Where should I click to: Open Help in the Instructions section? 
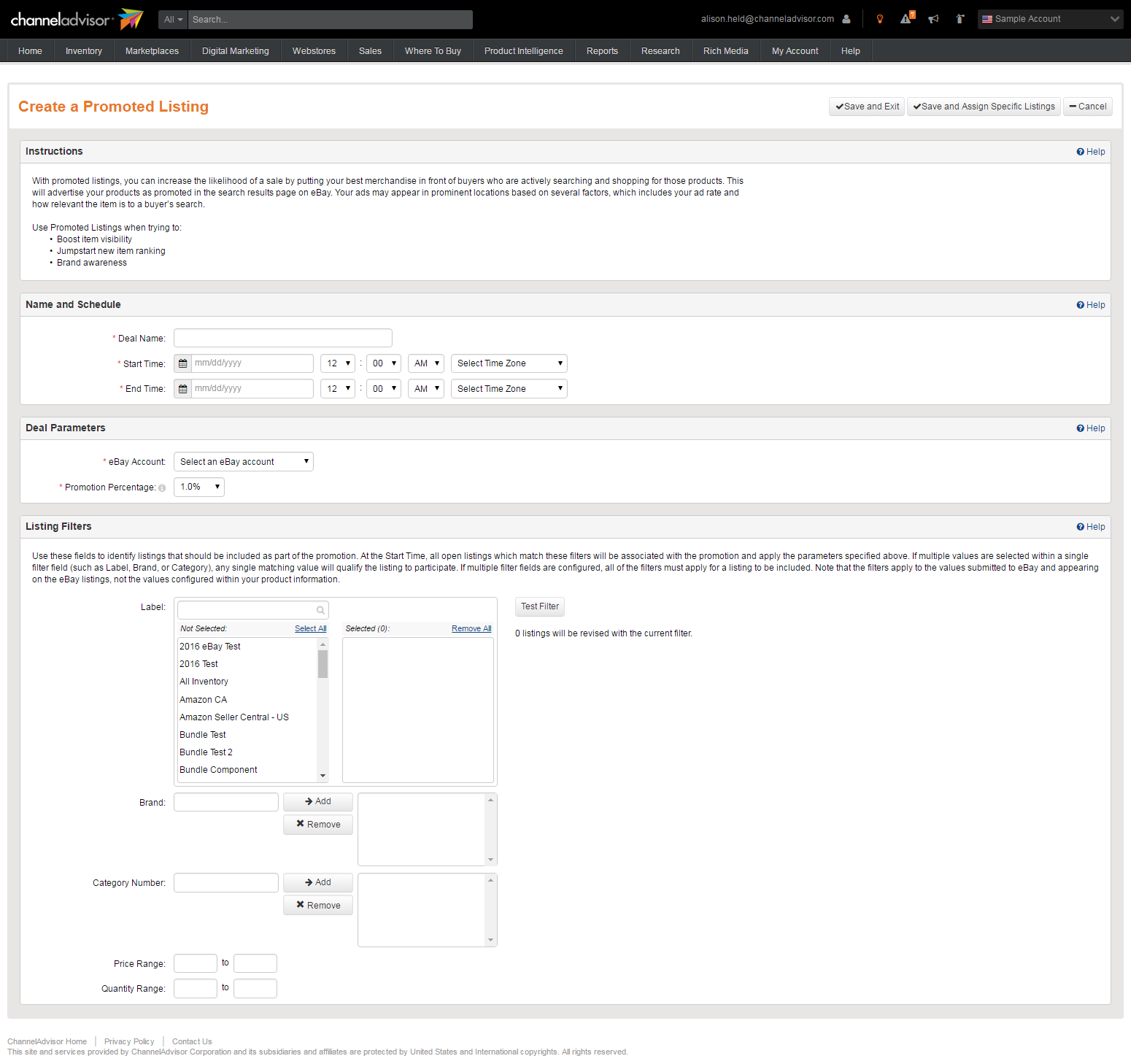(x=1091, y=152)
